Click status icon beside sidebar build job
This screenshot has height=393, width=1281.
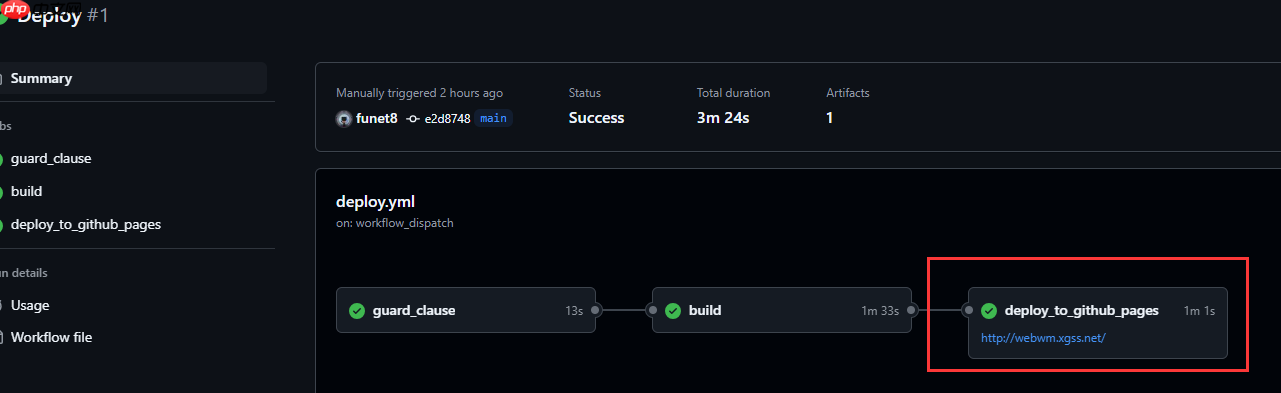point(2,191)
